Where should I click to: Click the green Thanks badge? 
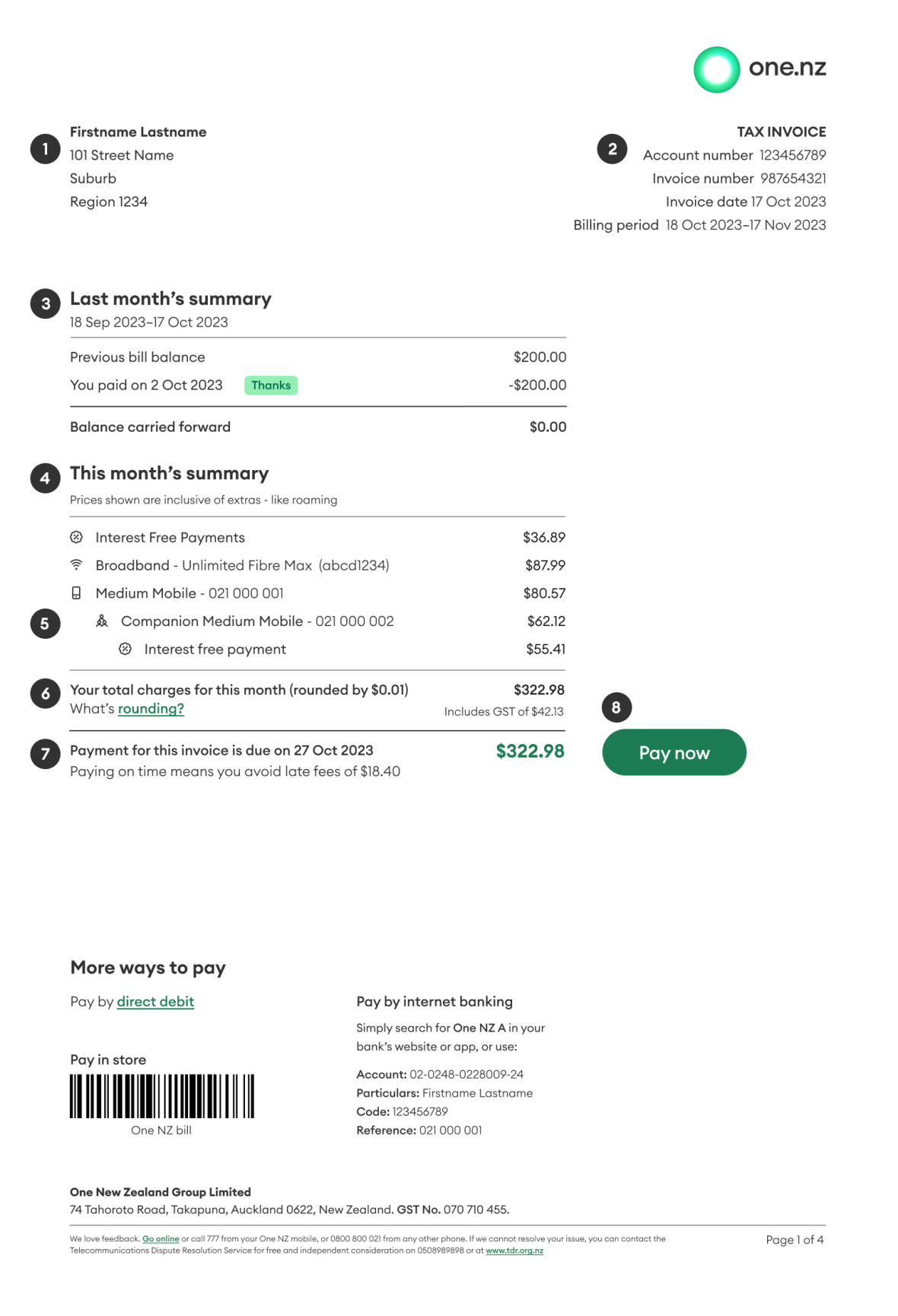coord(271,386)
